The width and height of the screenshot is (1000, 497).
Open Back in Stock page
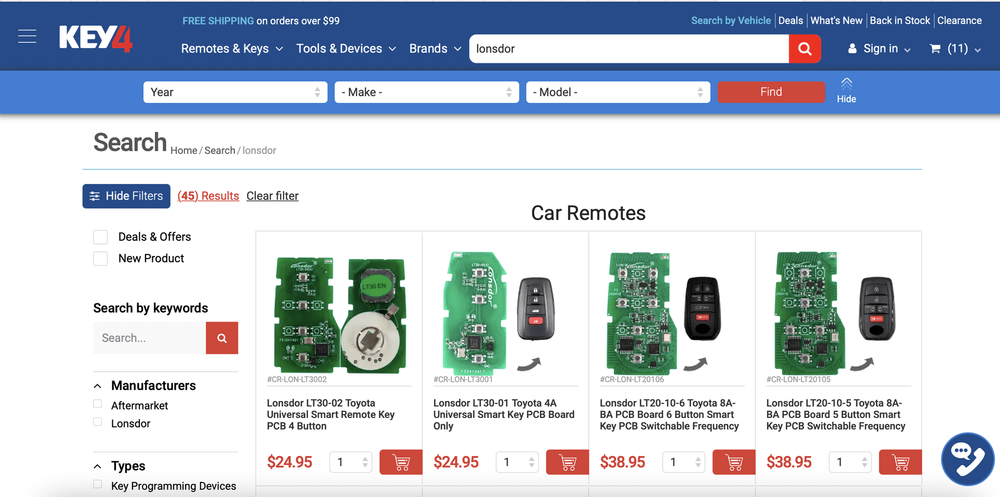[x=900, y=20]
